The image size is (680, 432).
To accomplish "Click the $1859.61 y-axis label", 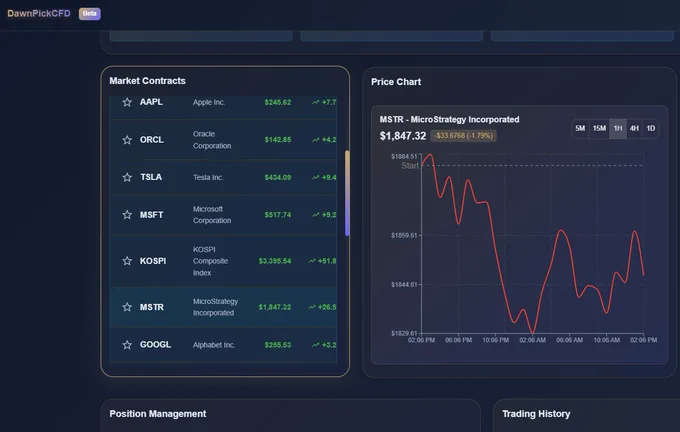I will 404,236.
